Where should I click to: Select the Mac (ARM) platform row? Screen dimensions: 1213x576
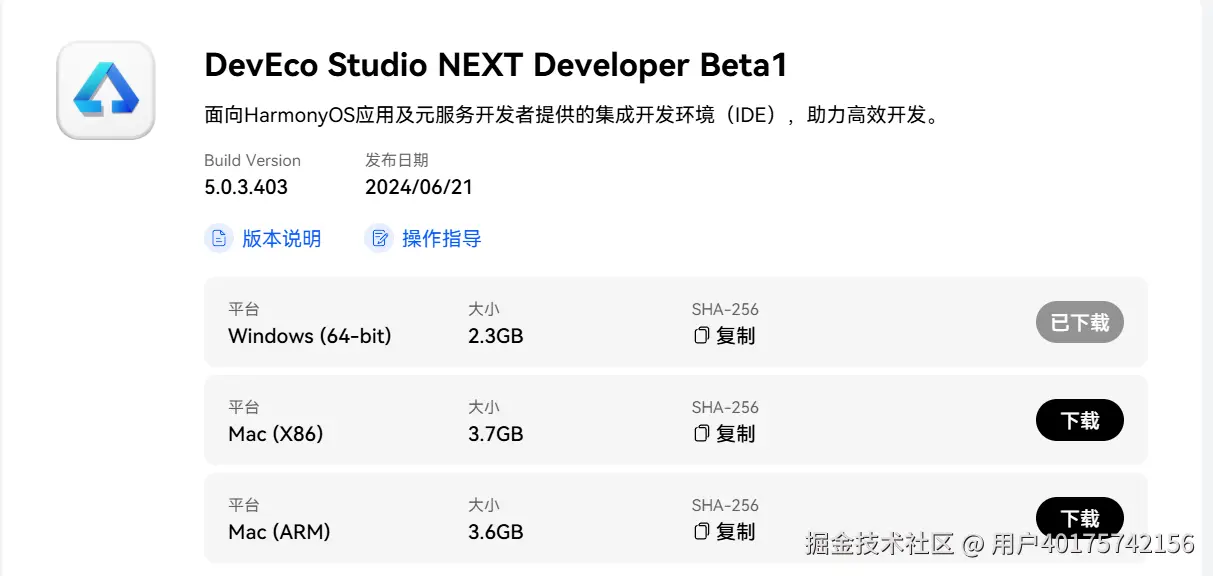pyautogui.click(x=279, y=532)
